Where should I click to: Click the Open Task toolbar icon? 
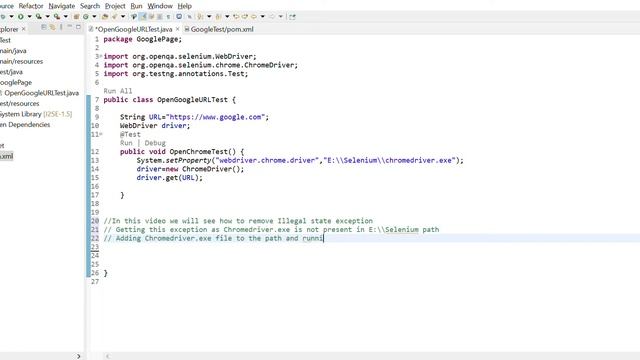(114, 17)
